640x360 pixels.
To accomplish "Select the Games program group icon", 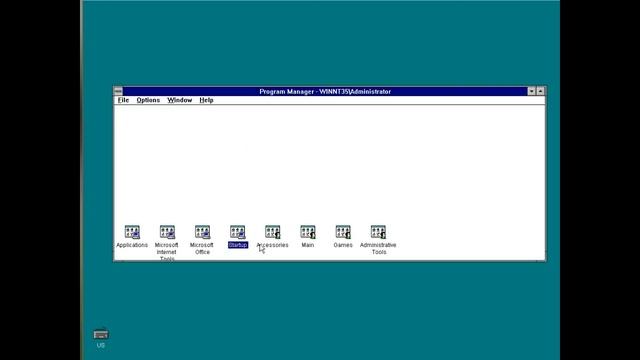I will (x=343, y=232).
